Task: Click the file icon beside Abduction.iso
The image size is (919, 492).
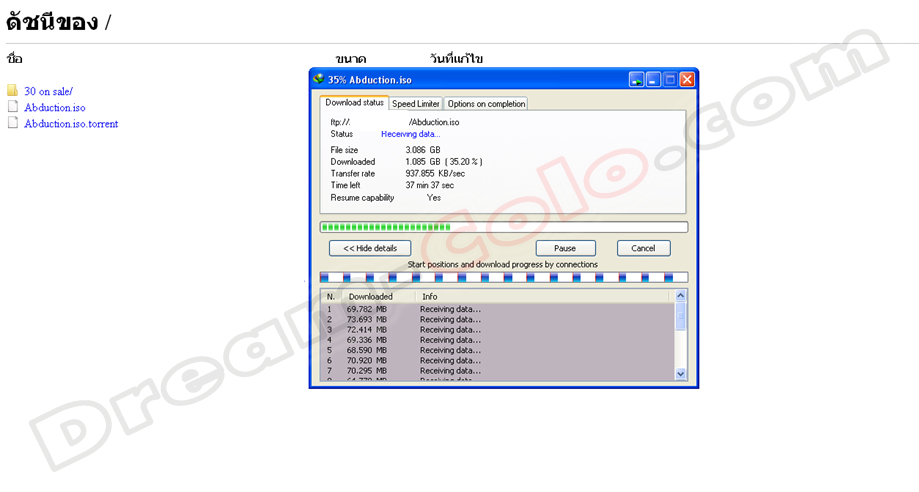Action: pyautogui.click(x=13, y=106)
